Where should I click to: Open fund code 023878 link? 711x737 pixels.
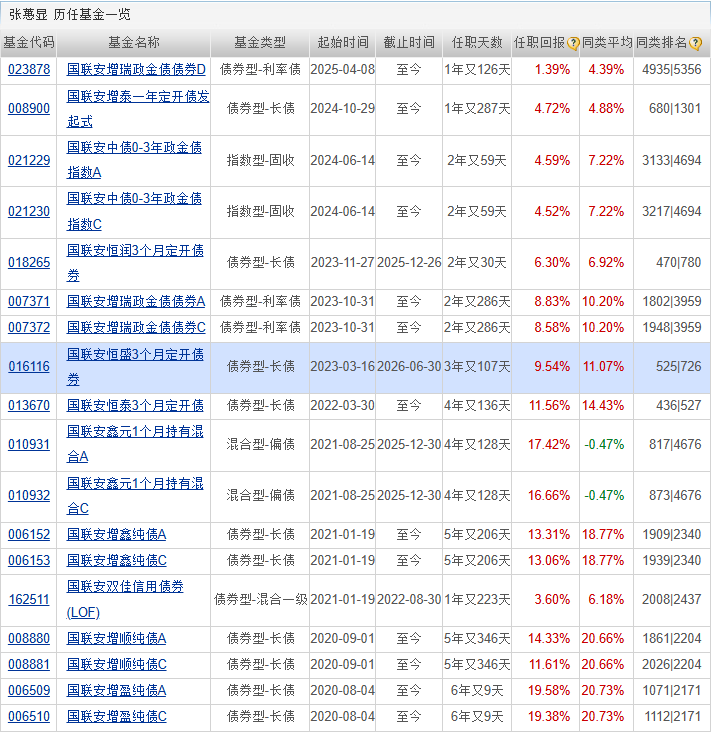pyautogui.click(x=29, y=70)
